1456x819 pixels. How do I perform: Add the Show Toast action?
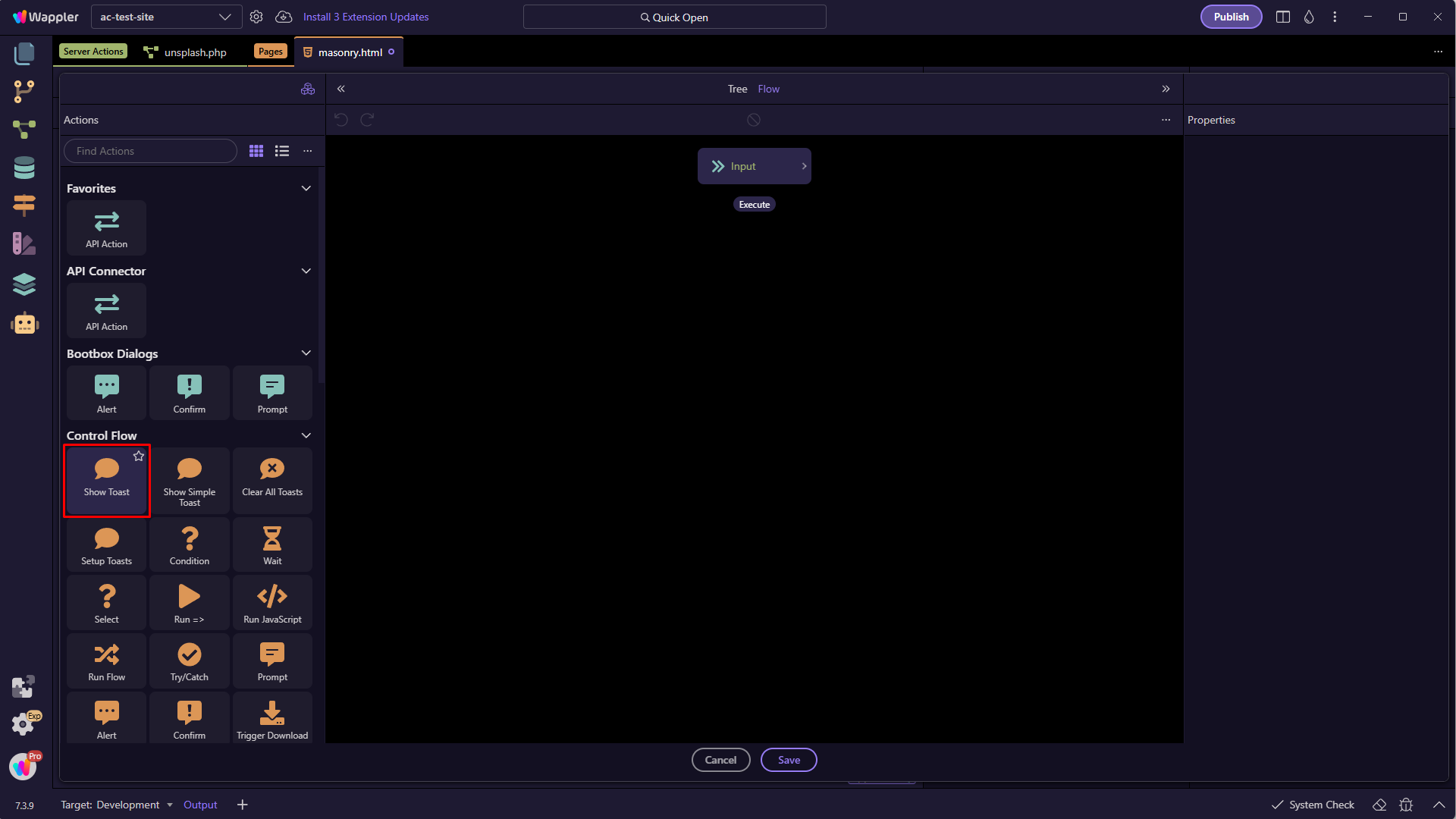[106, 479]
